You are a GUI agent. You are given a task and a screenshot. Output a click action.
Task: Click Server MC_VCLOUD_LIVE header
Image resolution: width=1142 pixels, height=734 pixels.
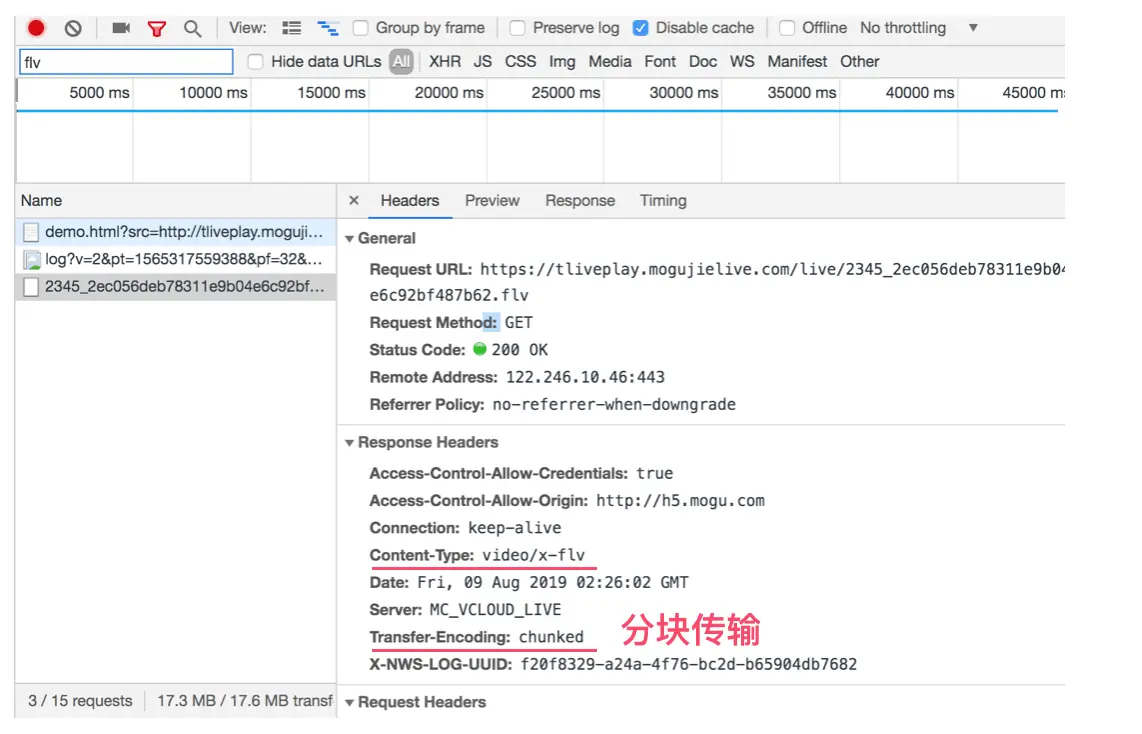click(x=465, y=610)
